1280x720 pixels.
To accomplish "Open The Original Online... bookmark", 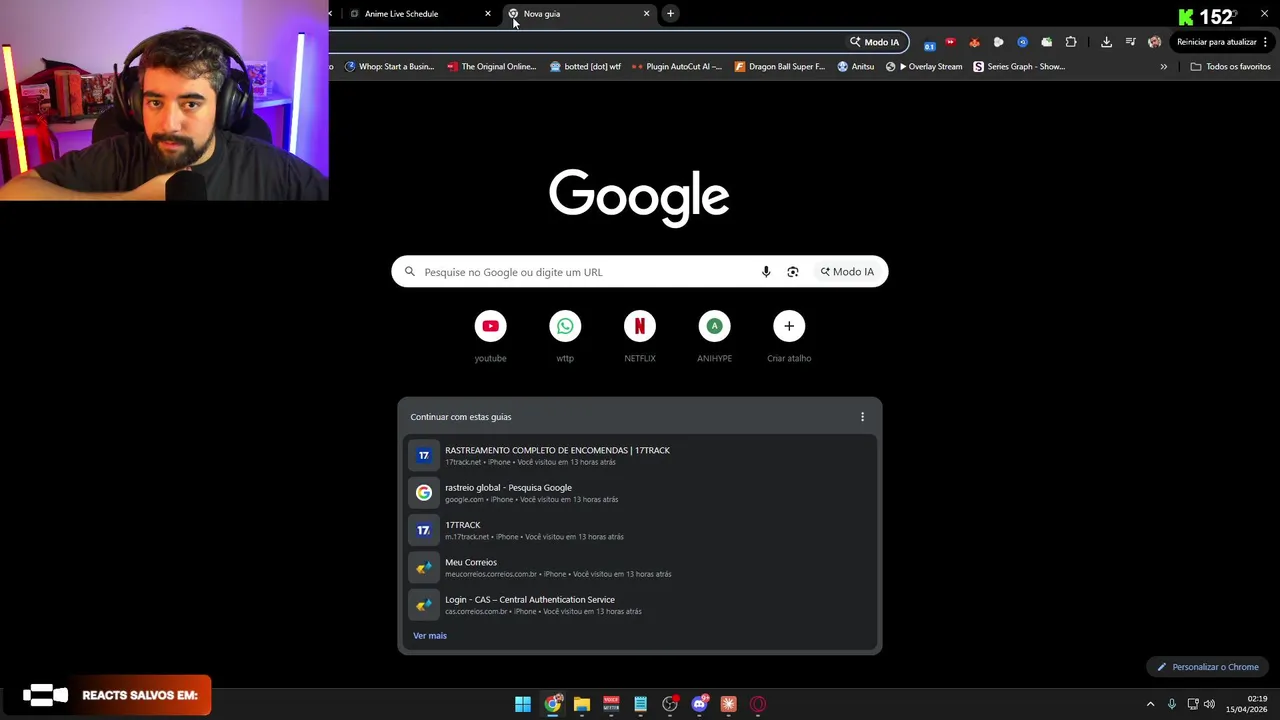I will [x=491, y=67].
